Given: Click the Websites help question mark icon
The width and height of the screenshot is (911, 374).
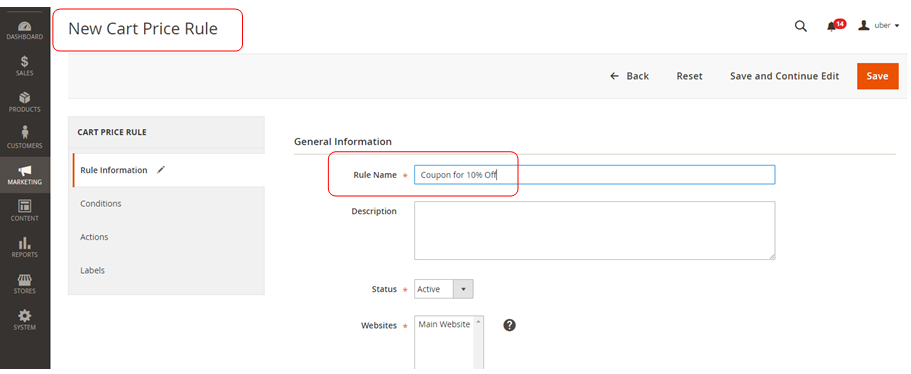Looking at the screenshot, I should pyautogui.click(x=510, y=325).
